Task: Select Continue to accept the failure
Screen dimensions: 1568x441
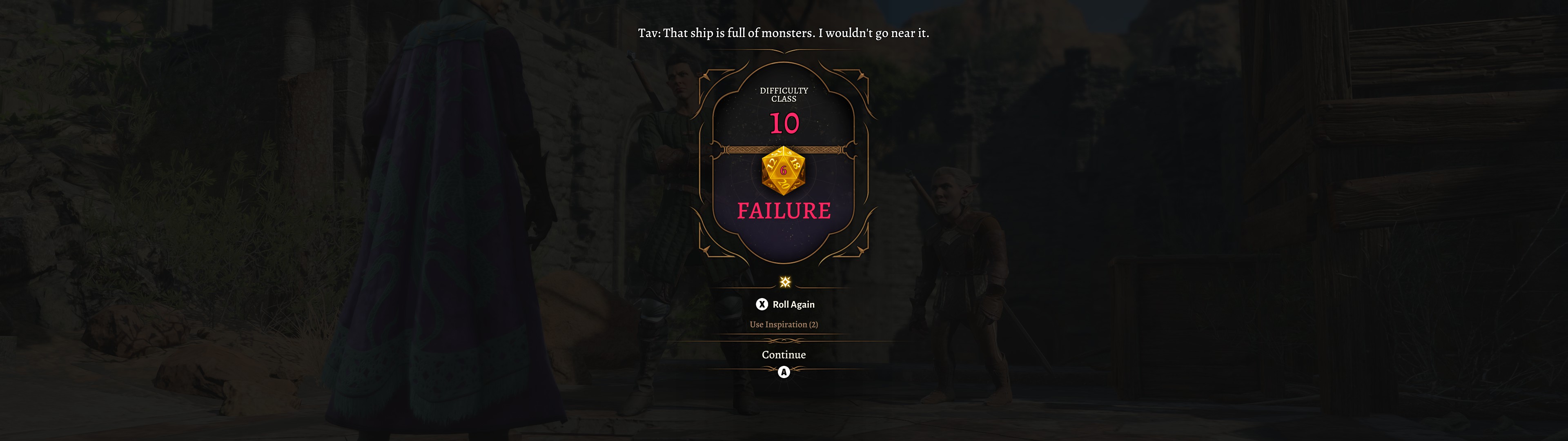Action: pos(784,354)
